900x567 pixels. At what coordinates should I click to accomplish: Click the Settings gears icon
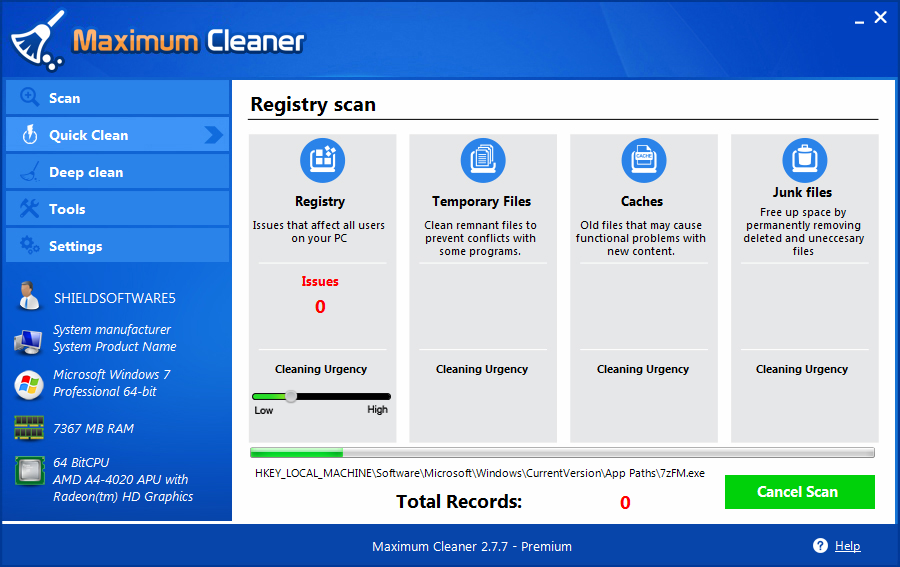pos(29,245)
